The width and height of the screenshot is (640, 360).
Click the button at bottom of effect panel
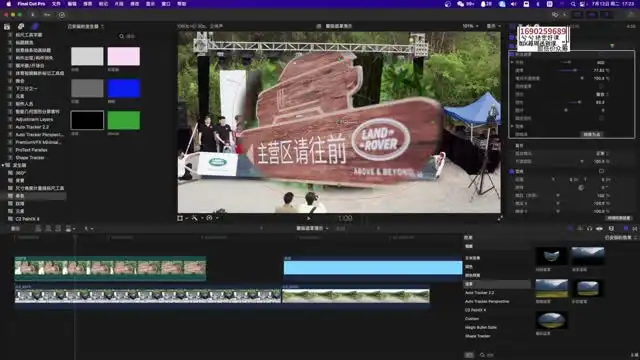[592, 134]
